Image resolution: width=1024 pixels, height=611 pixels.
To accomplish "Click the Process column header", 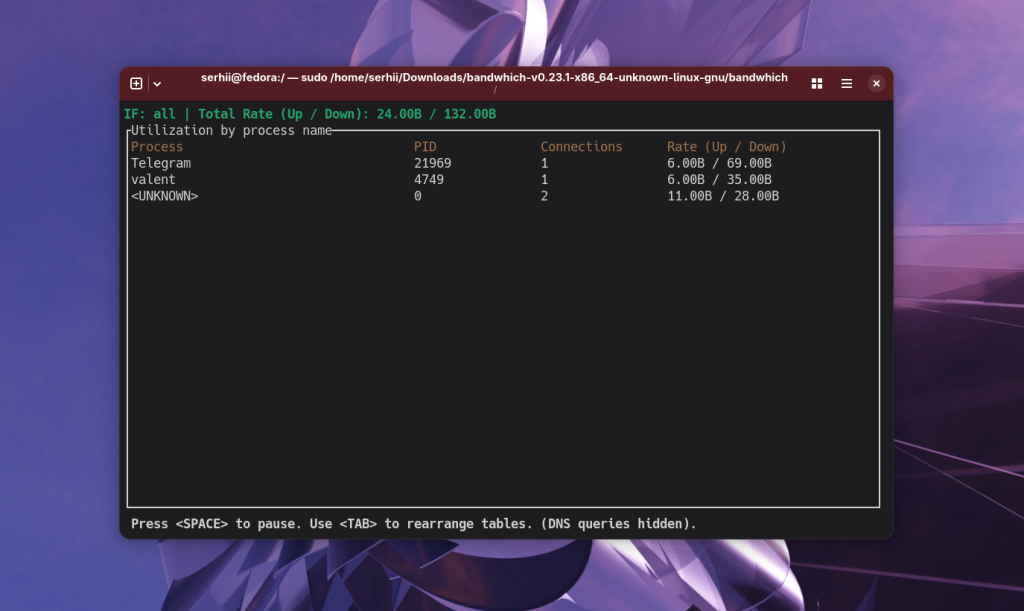I will pos(157,147).
